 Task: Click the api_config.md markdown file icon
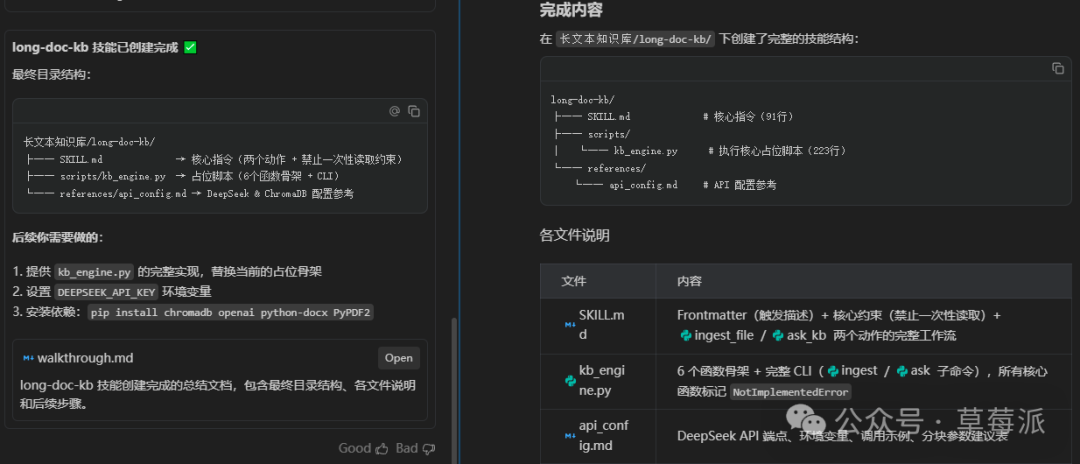coord(570,436)
